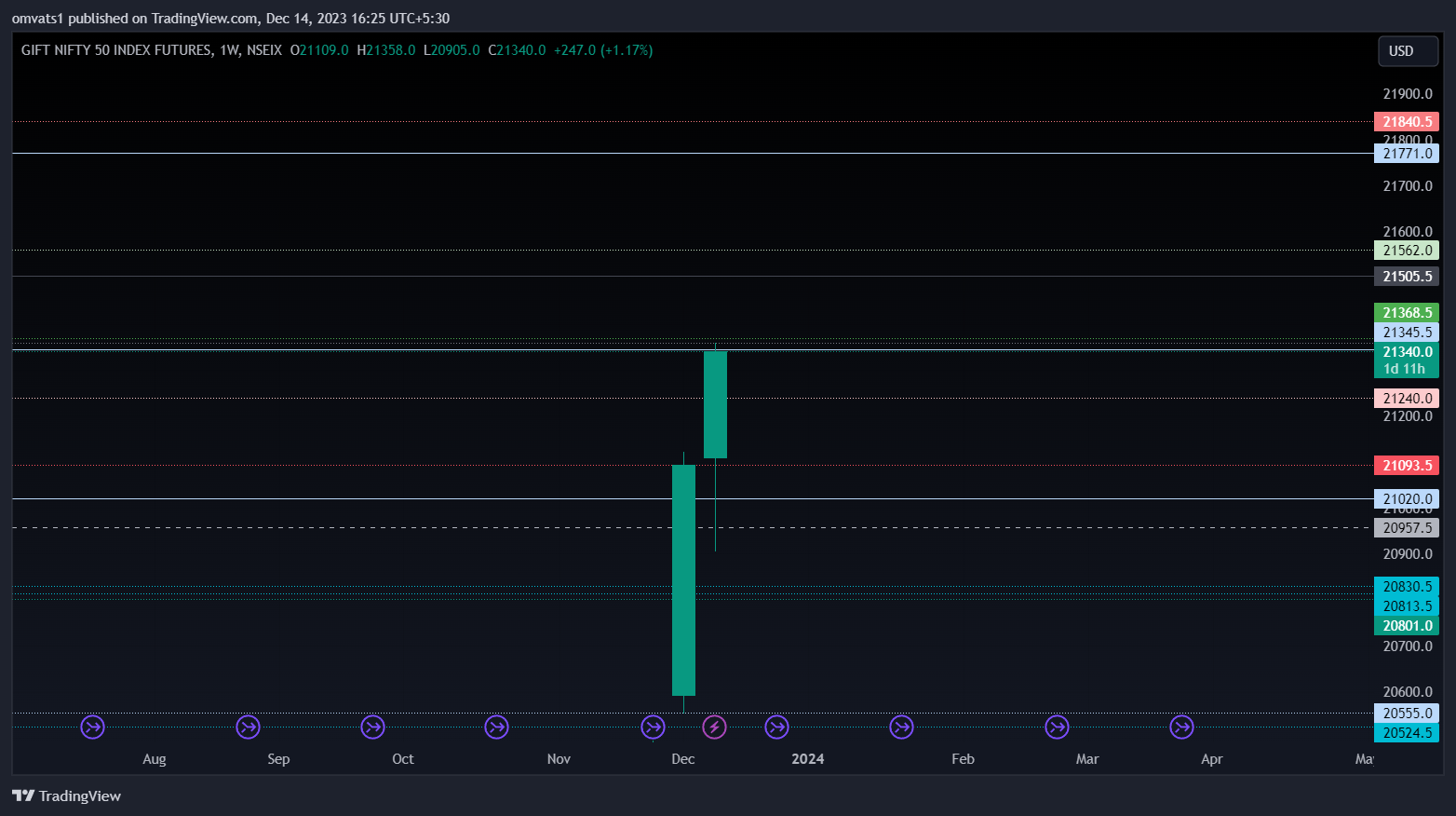
Task: Click the USD currency button
Action: (x=1408, y=51)
